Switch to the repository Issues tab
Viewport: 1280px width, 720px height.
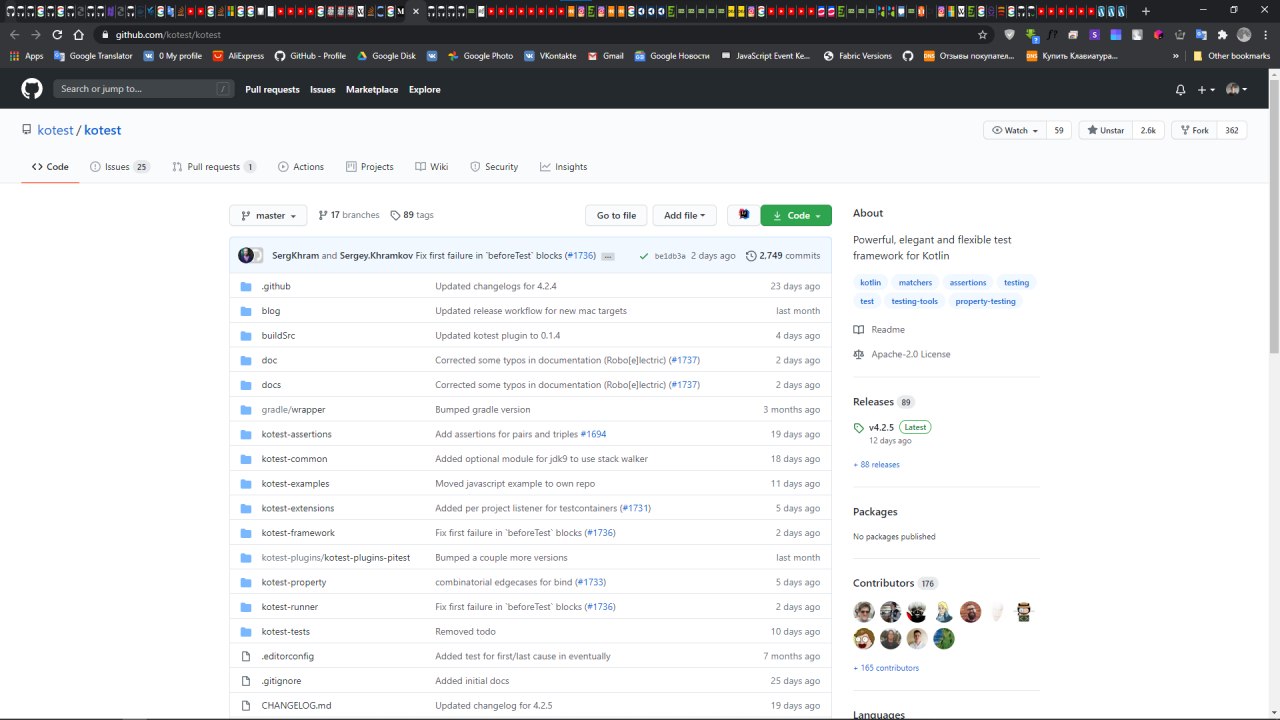[119, 167]
